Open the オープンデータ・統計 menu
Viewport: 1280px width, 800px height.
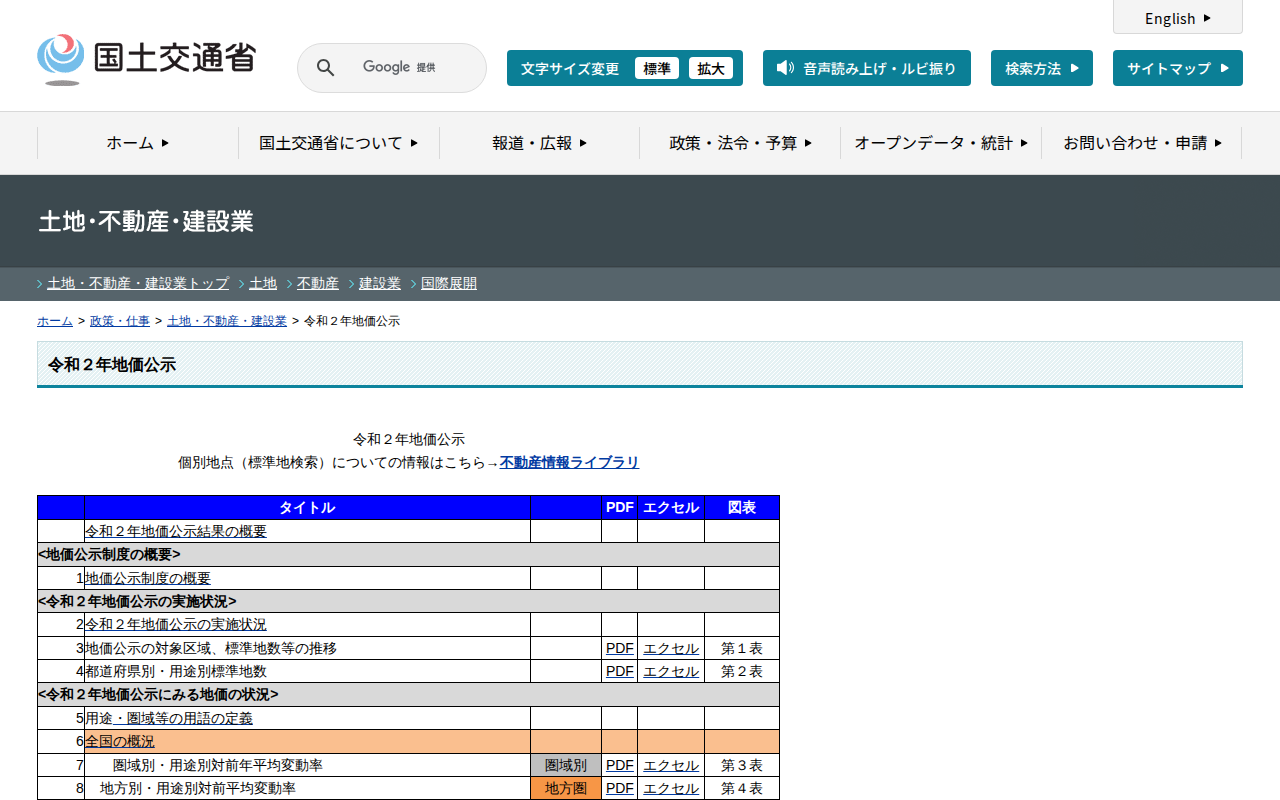pyautogui.click(x=940, y=143)
